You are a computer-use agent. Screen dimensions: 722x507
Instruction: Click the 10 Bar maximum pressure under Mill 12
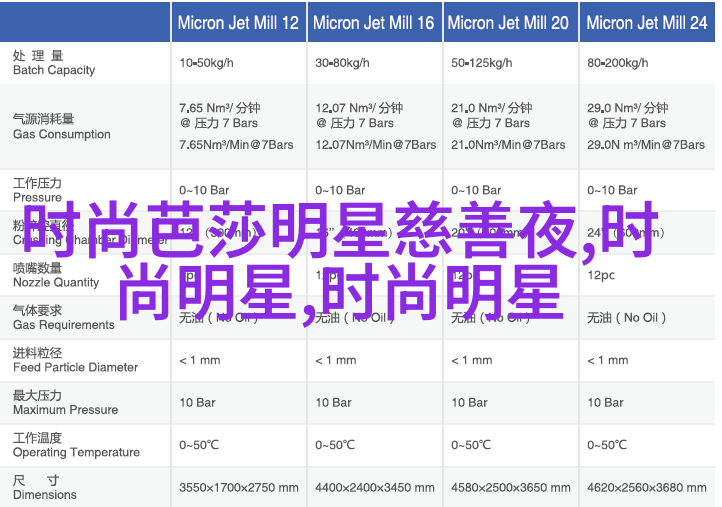coord(198,402)
